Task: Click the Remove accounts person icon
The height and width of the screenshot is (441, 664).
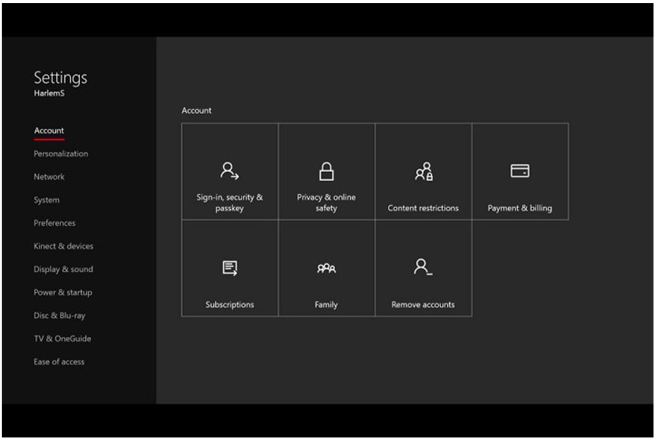Action: (423, 267)
